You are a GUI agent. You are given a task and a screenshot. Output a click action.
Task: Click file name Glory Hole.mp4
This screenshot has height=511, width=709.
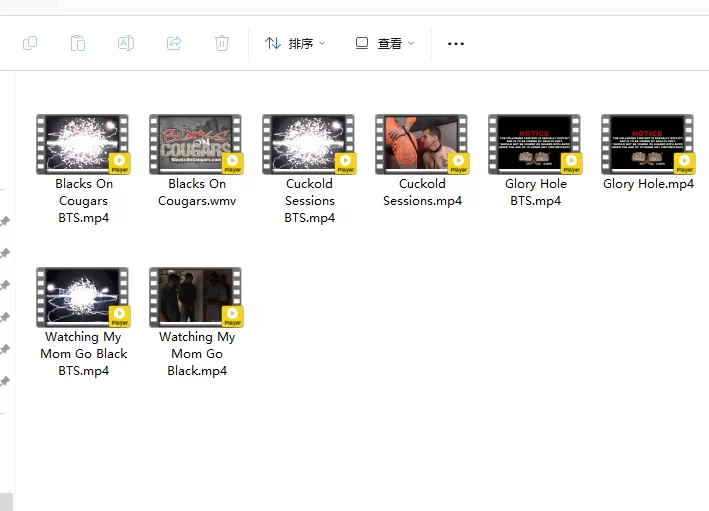[648, 184]
